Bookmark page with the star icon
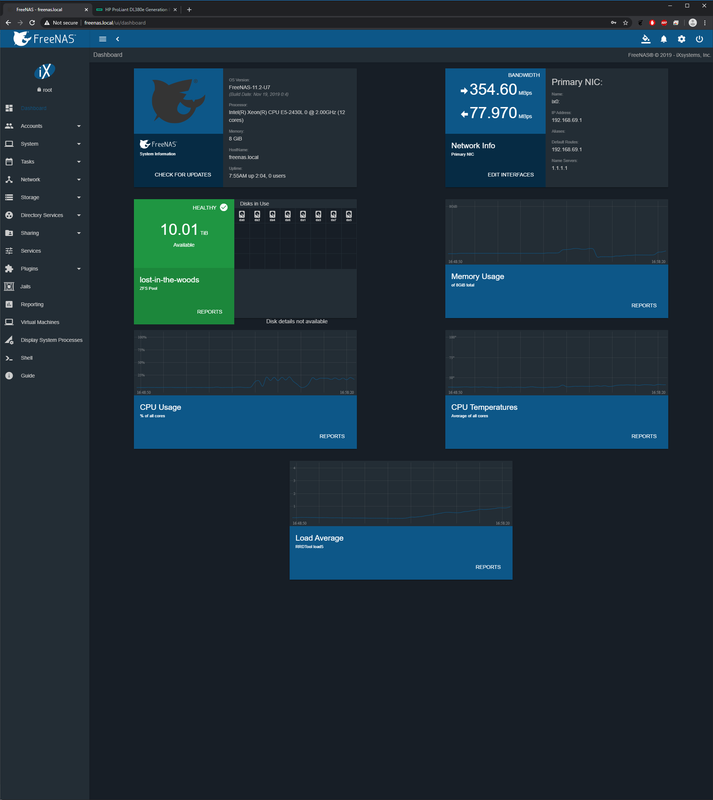 pos(625,23)
